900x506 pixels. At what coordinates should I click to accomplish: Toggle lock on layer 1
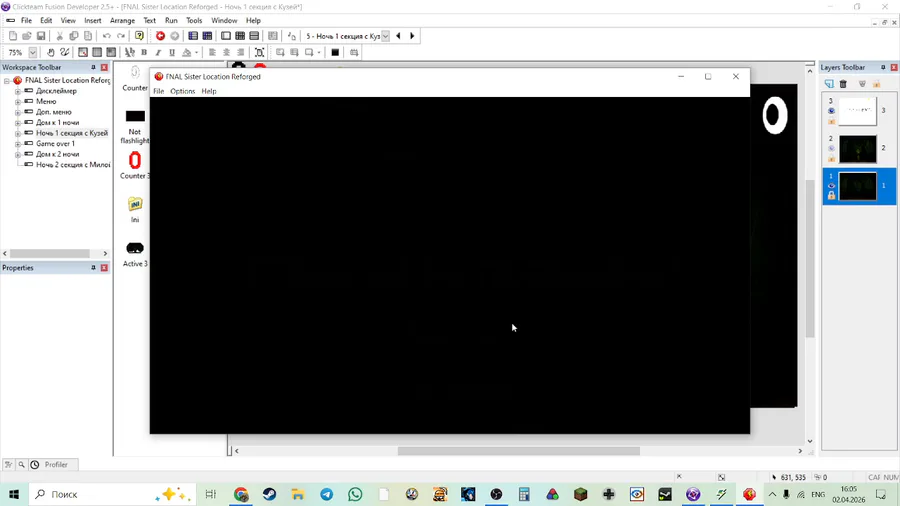pyautogui.click(x=831, y=196)
